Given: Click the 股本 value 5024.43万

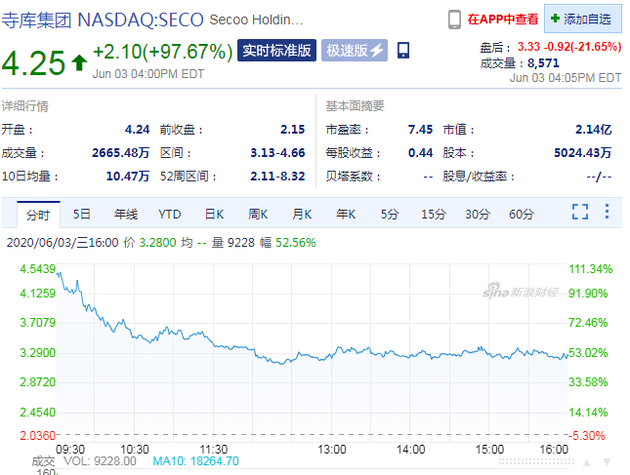Looking at the screenshot, I should [583, 153].
